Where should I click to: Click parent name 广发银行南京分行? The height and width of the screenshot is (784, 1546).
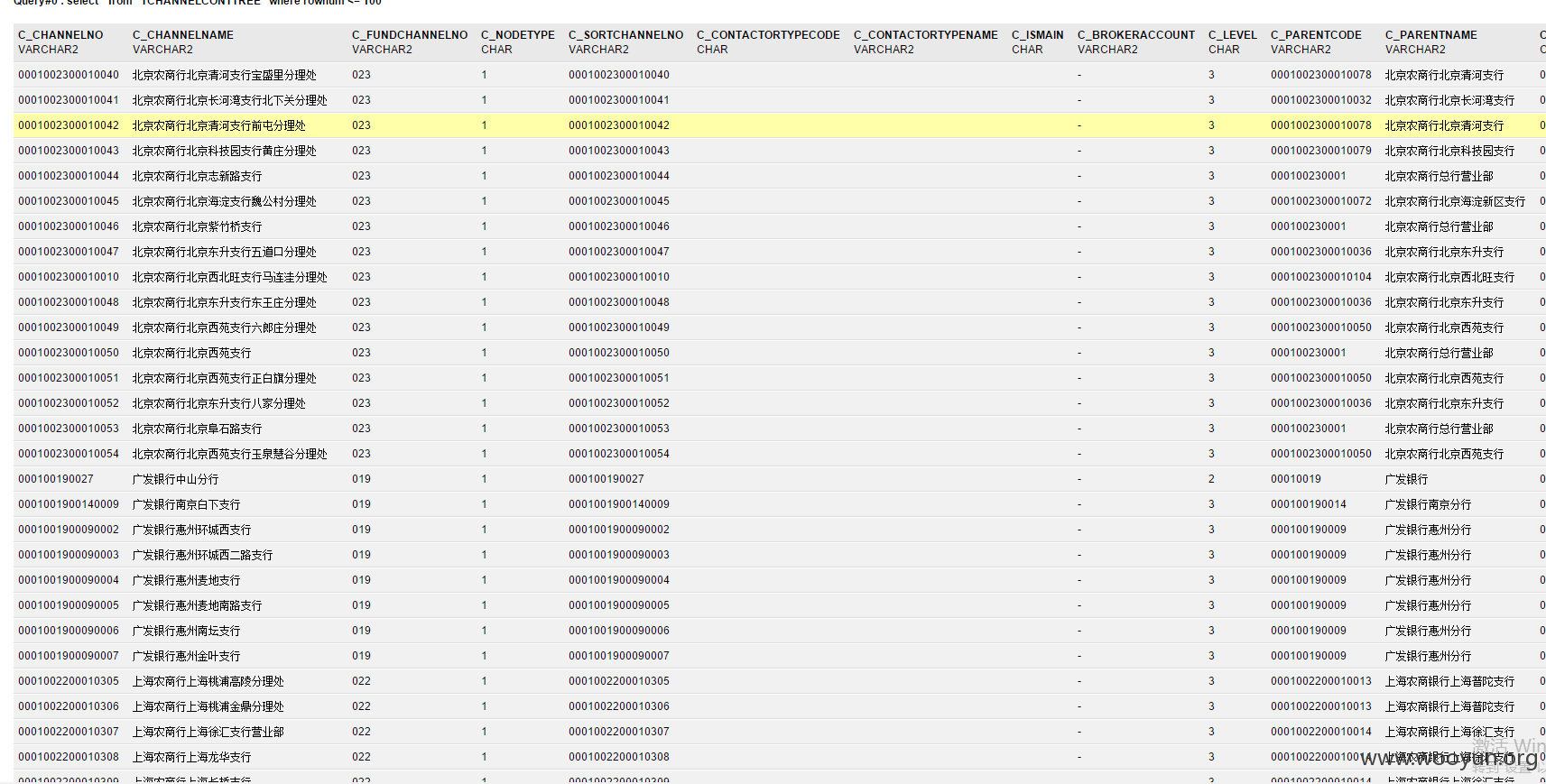click(x=1429, y=504)
